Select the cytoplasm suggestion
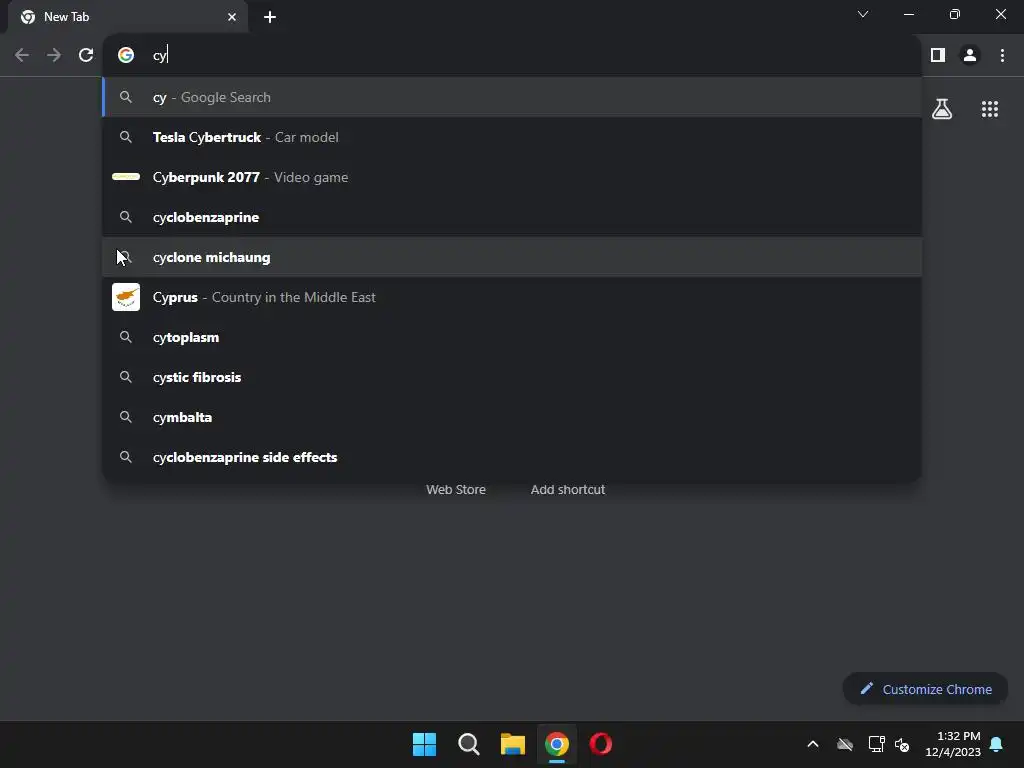The height and width of the screenshot is (768, 1024). click(x=512, y=337)
